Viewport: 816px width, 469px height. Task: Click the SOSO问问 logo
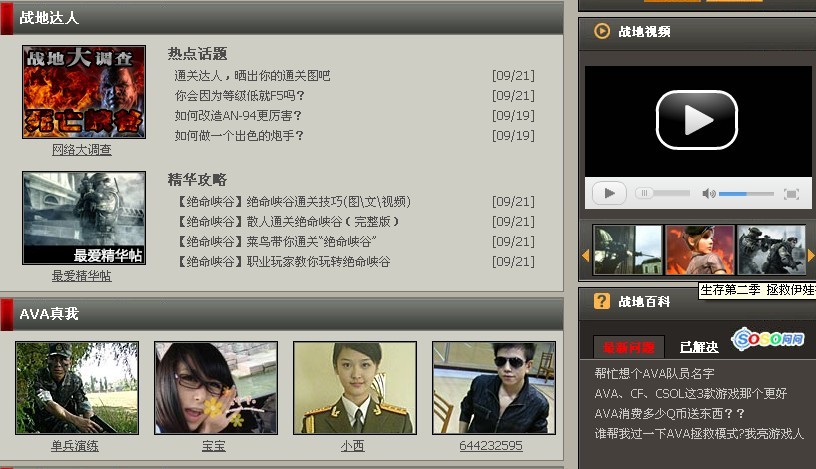[769, 340]
